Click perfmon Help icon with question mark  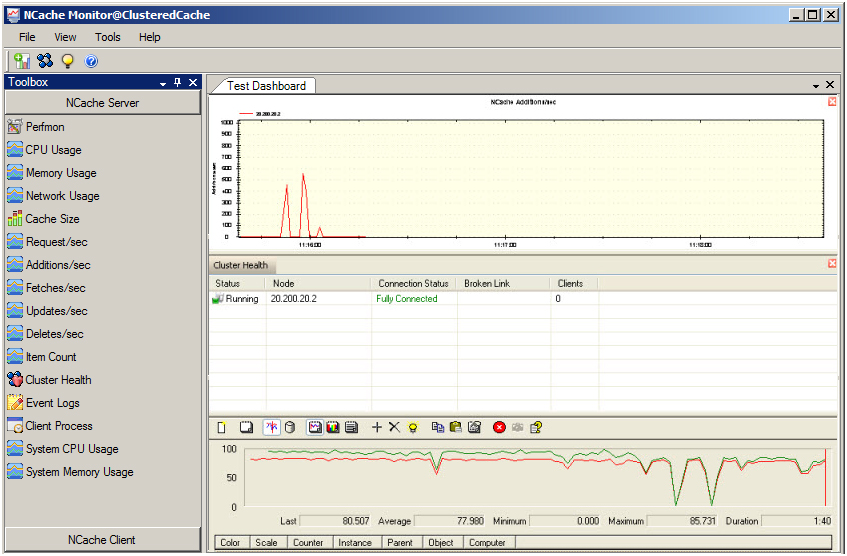coord(536,428)
